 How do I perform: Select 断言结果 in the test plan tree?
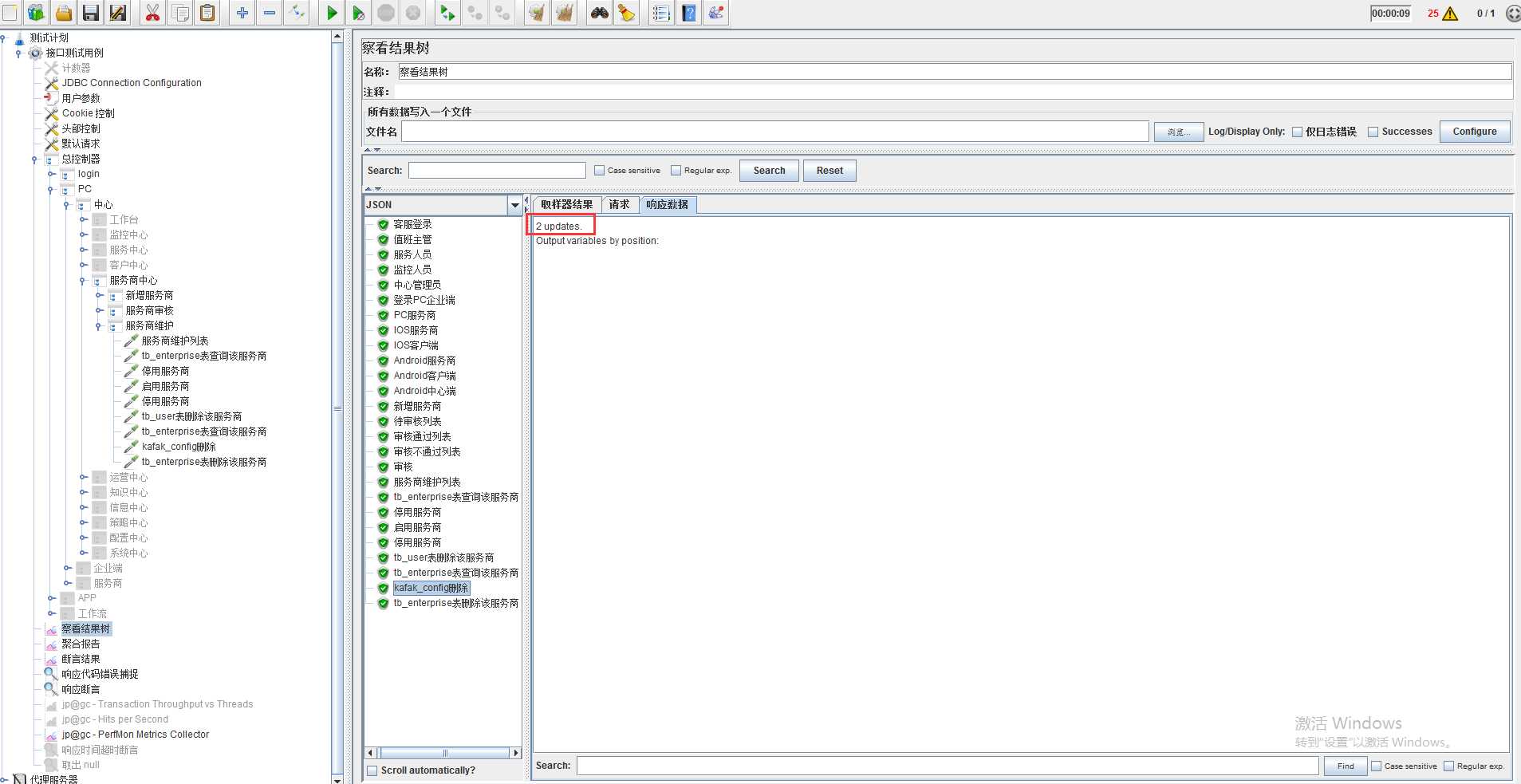click(x=81, y=659)
